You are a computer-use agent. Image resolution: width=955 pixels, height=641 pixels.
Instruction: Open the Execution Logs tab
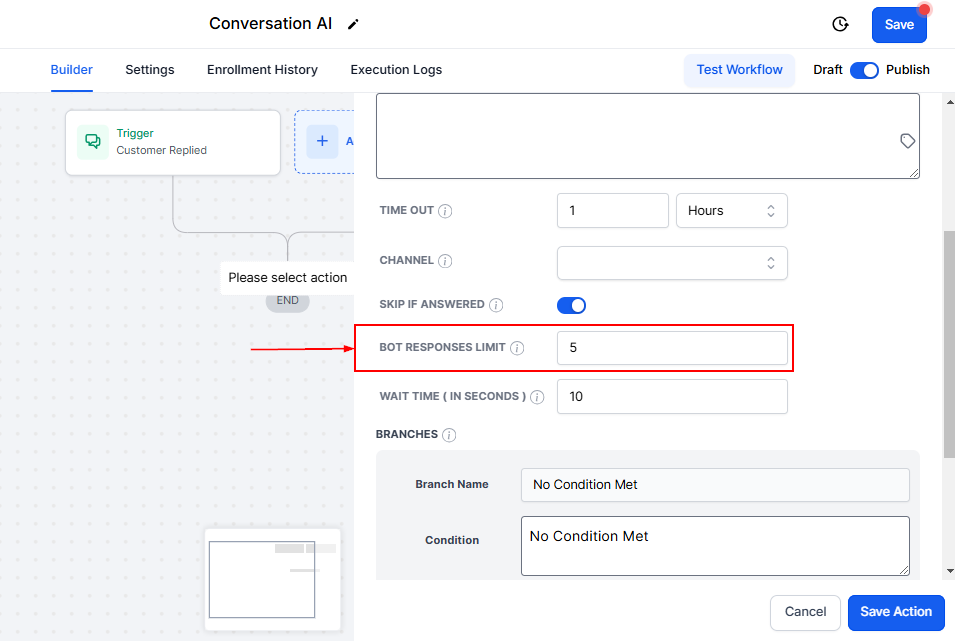tap(396, 70)
